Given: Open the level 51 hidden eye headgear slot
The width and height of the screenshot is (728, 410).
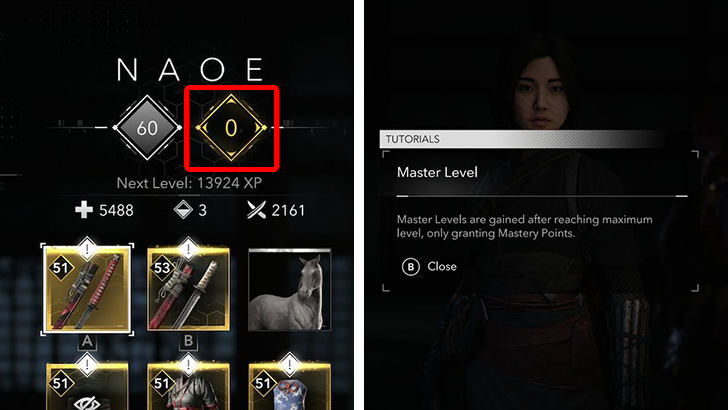Looking at the screenshot, I should 87,387.
